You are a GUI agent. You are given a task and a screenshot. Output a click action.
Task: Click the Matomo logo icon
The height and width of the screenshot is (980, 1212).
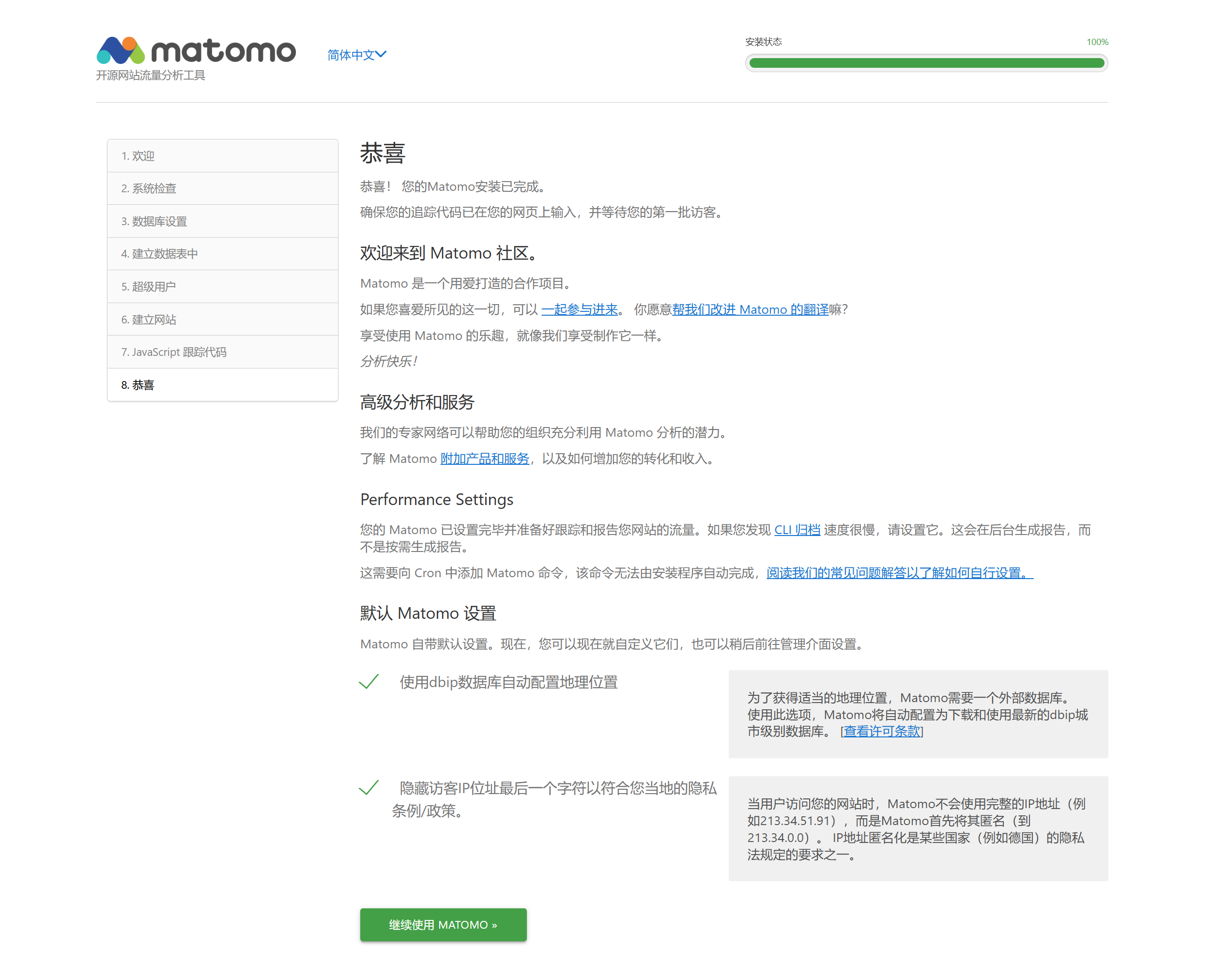tap(121, 50)
